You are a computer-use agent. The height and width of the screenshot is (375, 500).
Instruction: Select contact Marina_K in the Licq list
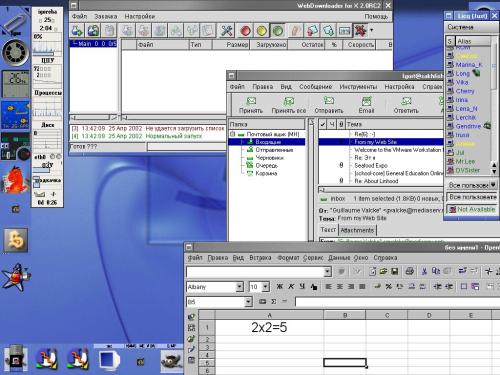(468, 65)
